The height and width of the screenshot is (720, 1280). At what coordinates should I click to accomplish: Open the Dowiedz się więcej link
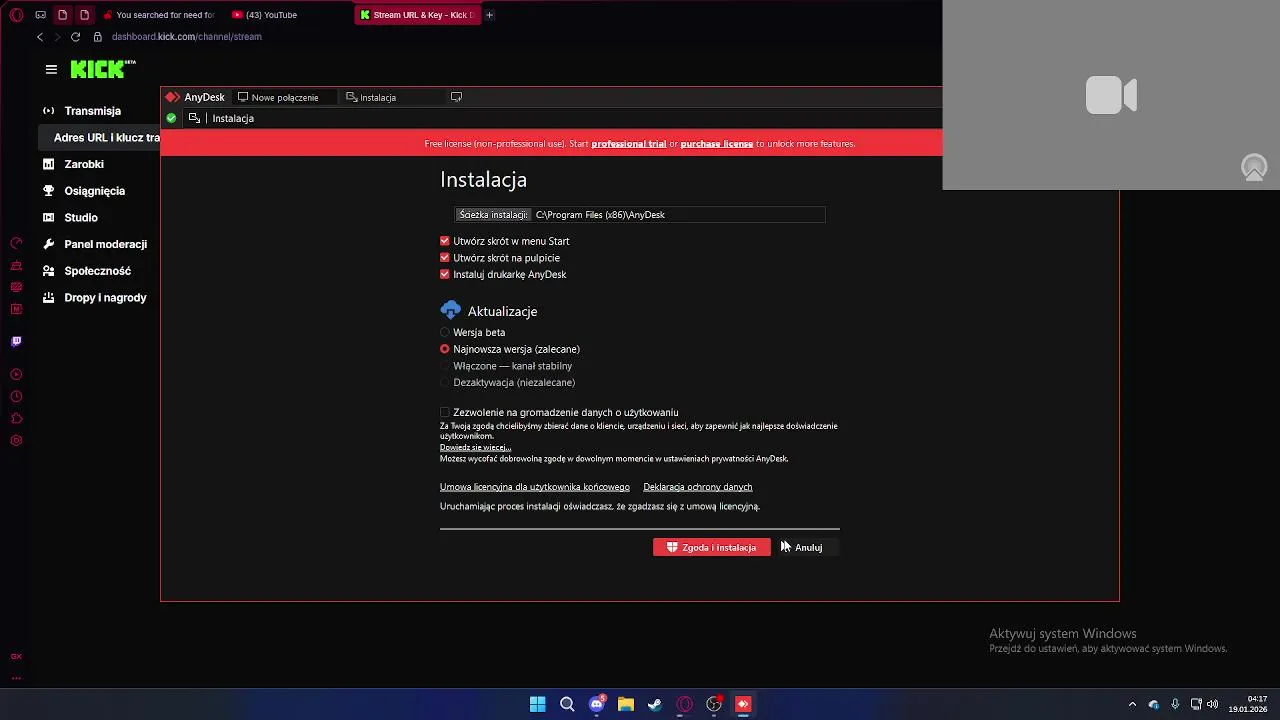(x=475, y=448)
